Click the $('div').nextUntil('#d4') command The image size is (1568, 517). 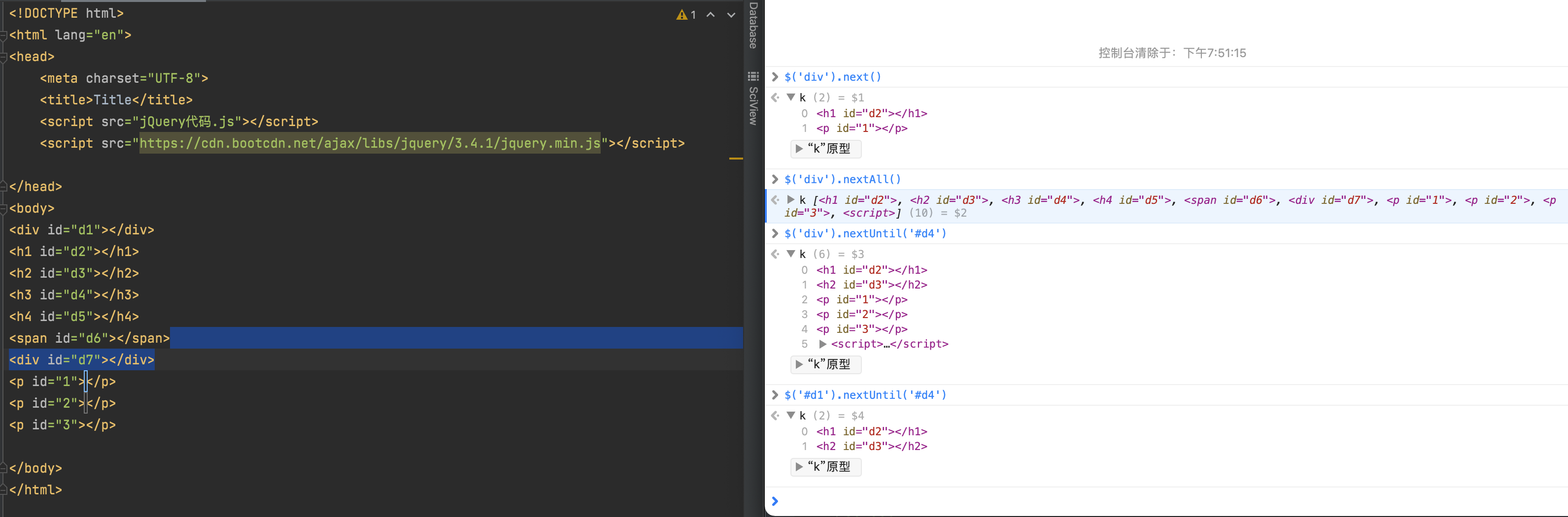point(865,233)
